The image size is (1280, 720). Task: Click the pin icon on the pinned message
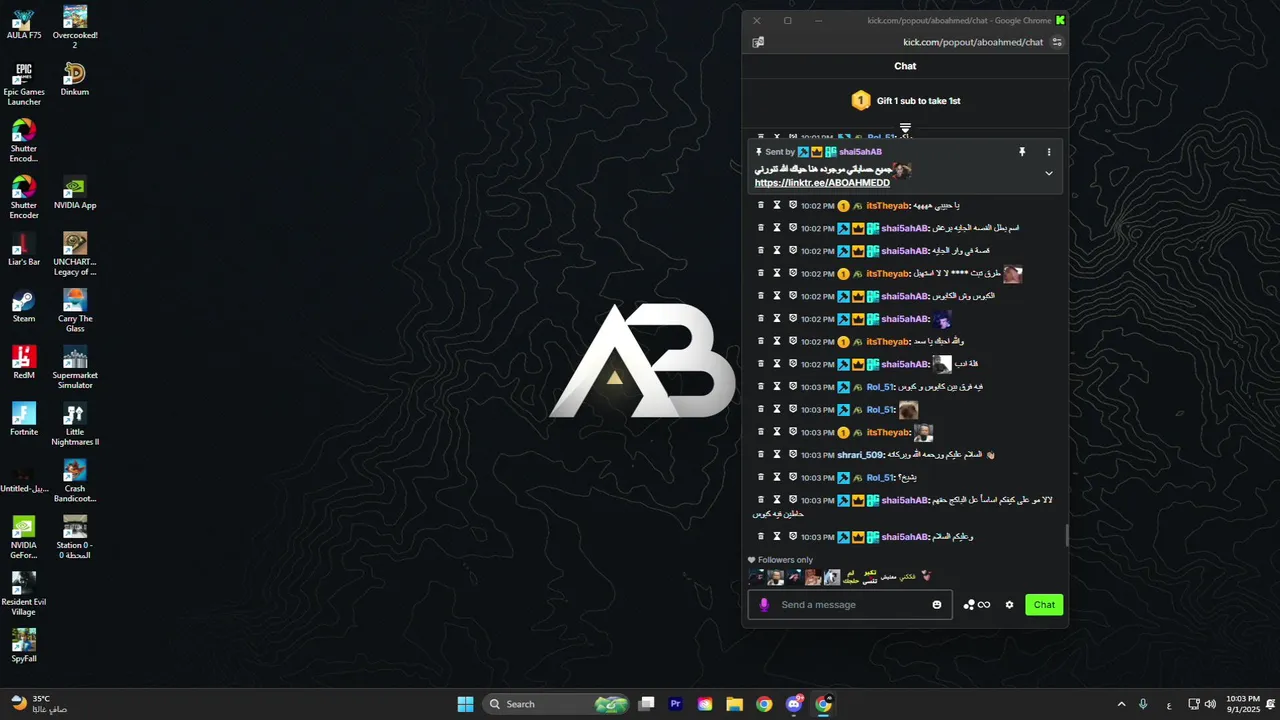[x=1022, y=152]
